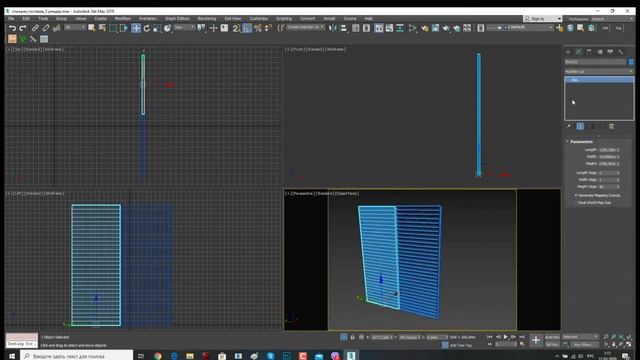Open Select by Name dialog icon
Screen dimensions: 640x360
[x=102, y=28]
